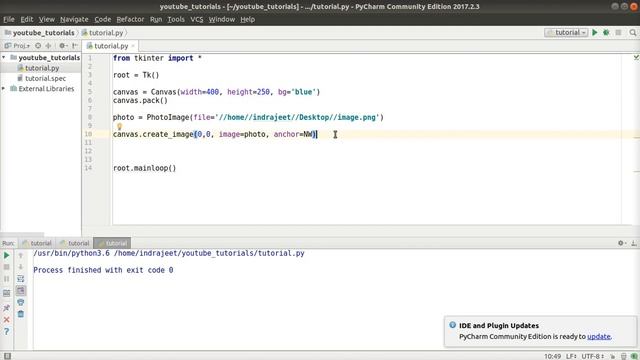
Task: Hide Run tool window icon at right
Action: (634, 243)
